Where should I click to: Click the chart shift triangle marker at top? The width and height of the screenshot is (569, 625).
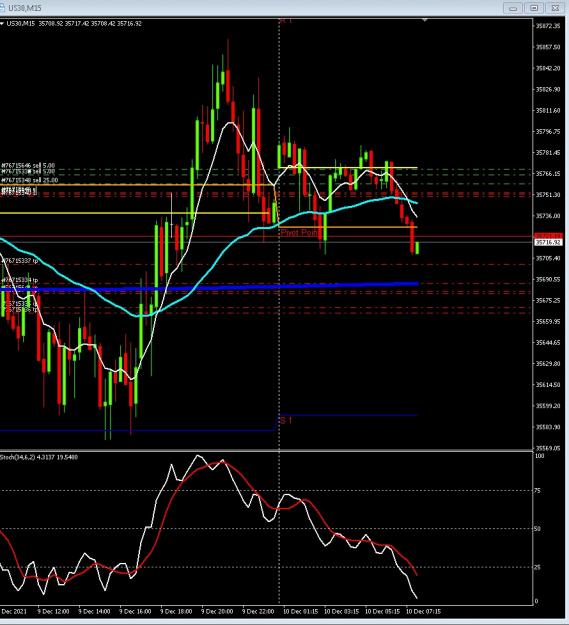pyautogui.click(x=425, y=20)
